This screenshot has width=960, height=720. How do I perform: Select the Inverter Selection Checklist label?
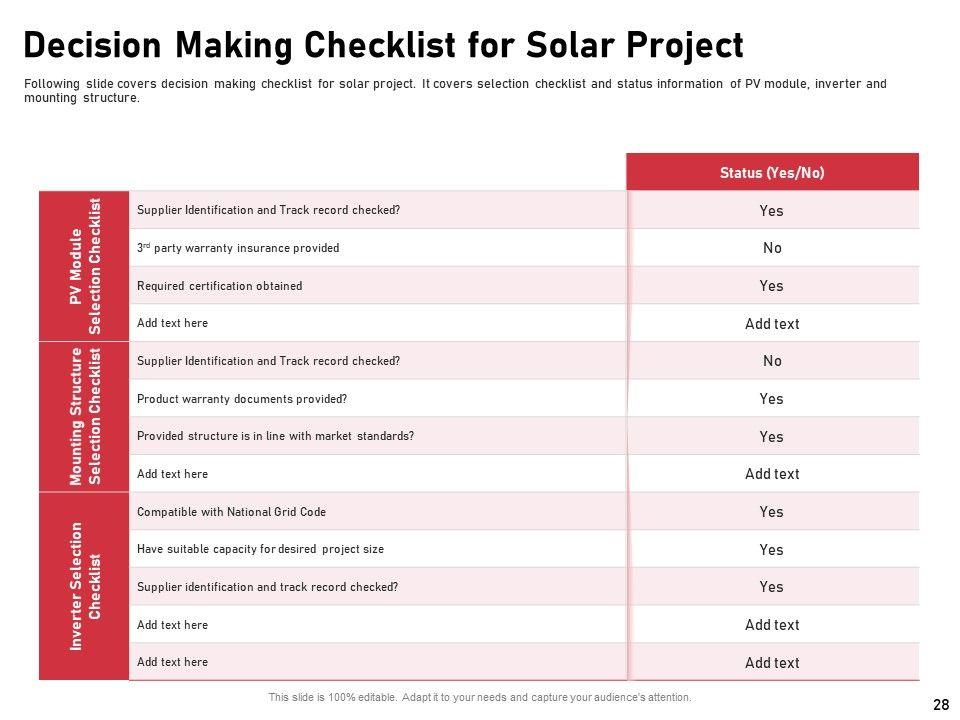pyautogui.click(x=84, y=586)
